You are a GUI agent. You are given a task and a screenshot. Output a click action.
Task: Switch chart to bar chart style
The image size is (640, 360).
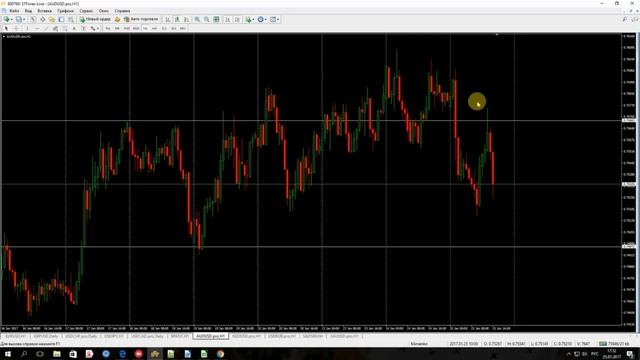tap(167, 19)
